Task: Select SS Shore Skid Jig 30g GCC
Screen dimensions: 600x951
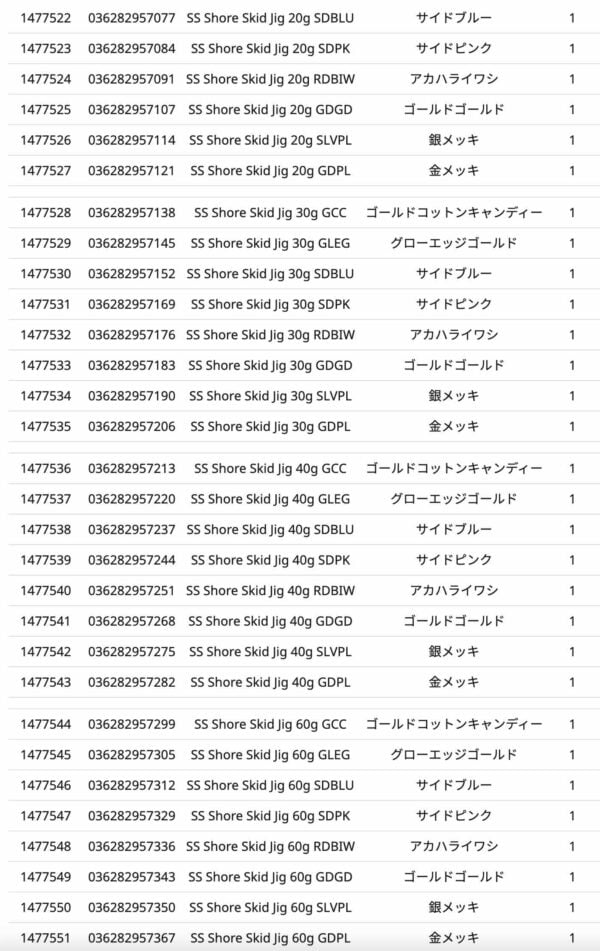Action: point(271,213)
